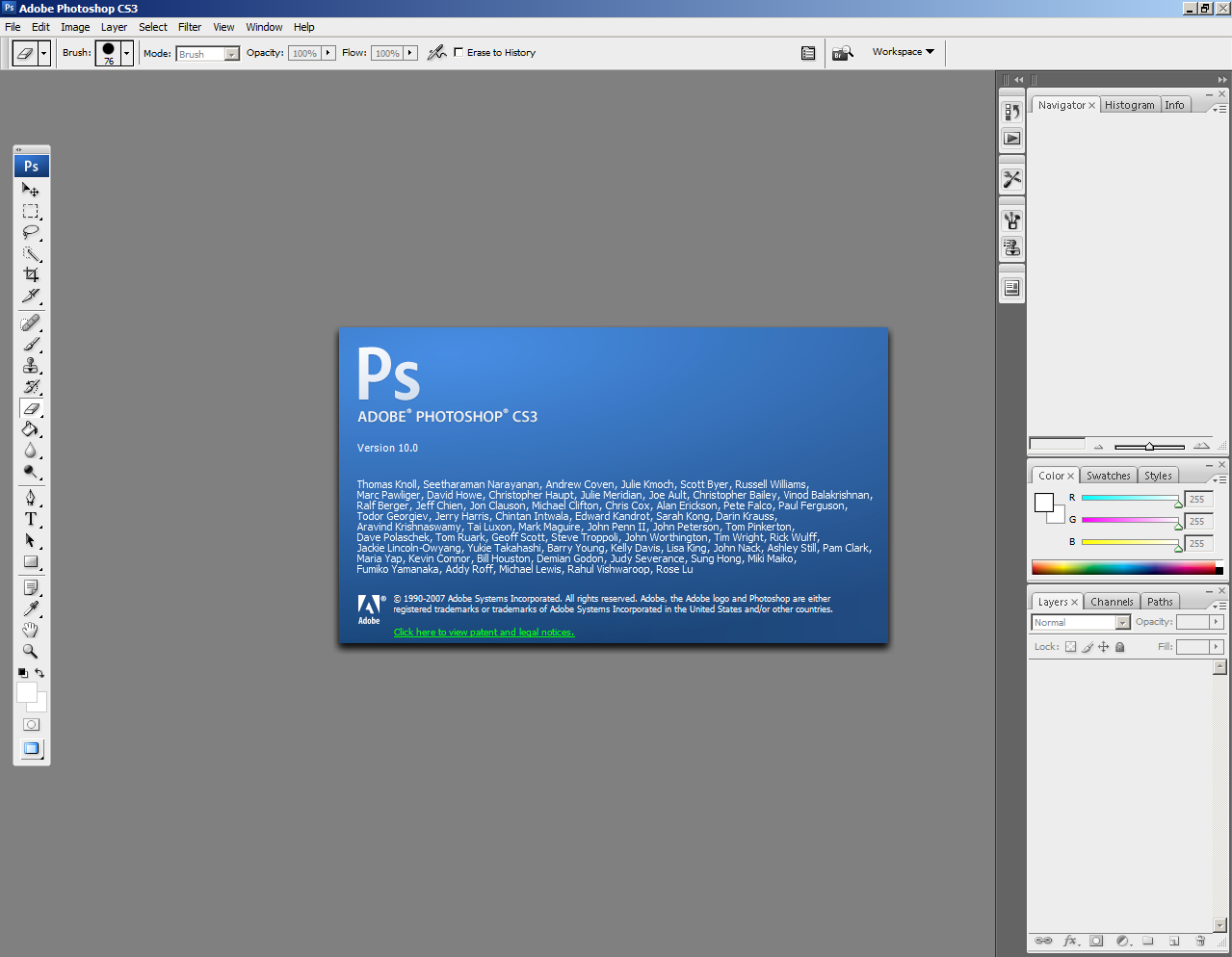Select the Eraser tool in toolbox
This screenshot has width=1232, height=957.
click(x=31, y=408)
